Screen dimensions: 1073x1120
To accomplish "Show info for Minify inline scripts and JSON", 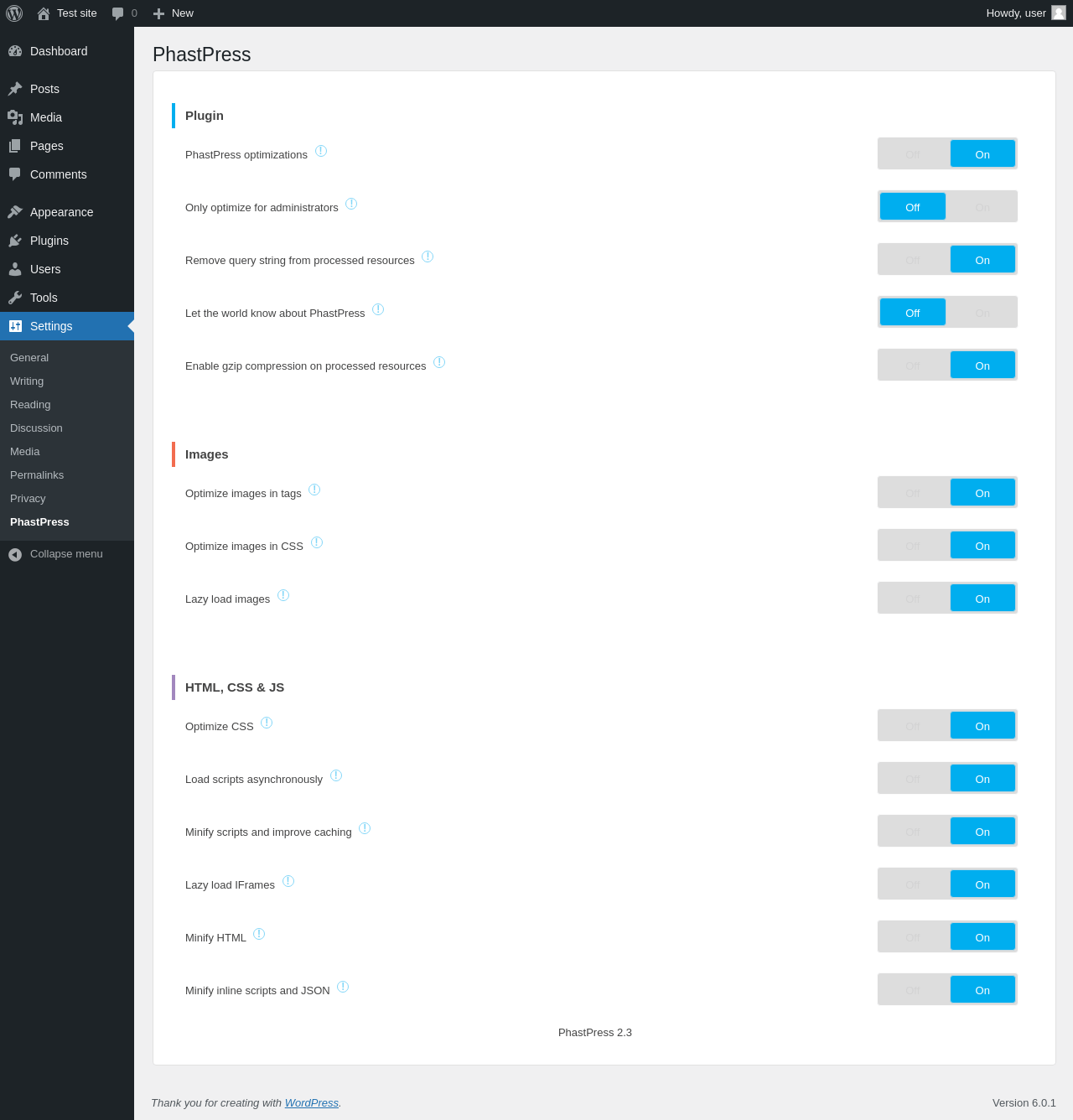I will coord(343,987).
